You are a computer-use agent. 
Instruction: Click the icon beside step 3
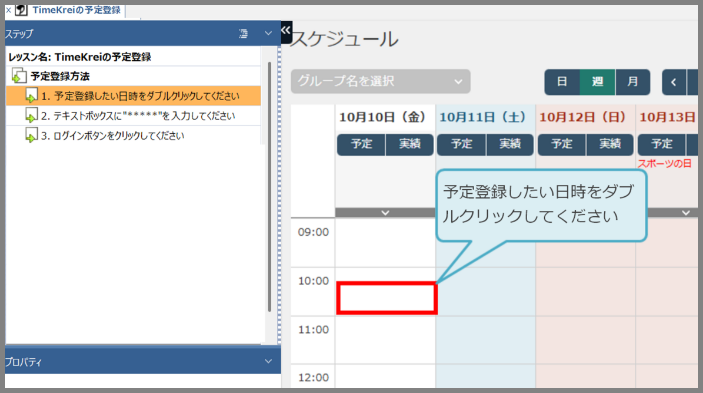coord(31,135)
